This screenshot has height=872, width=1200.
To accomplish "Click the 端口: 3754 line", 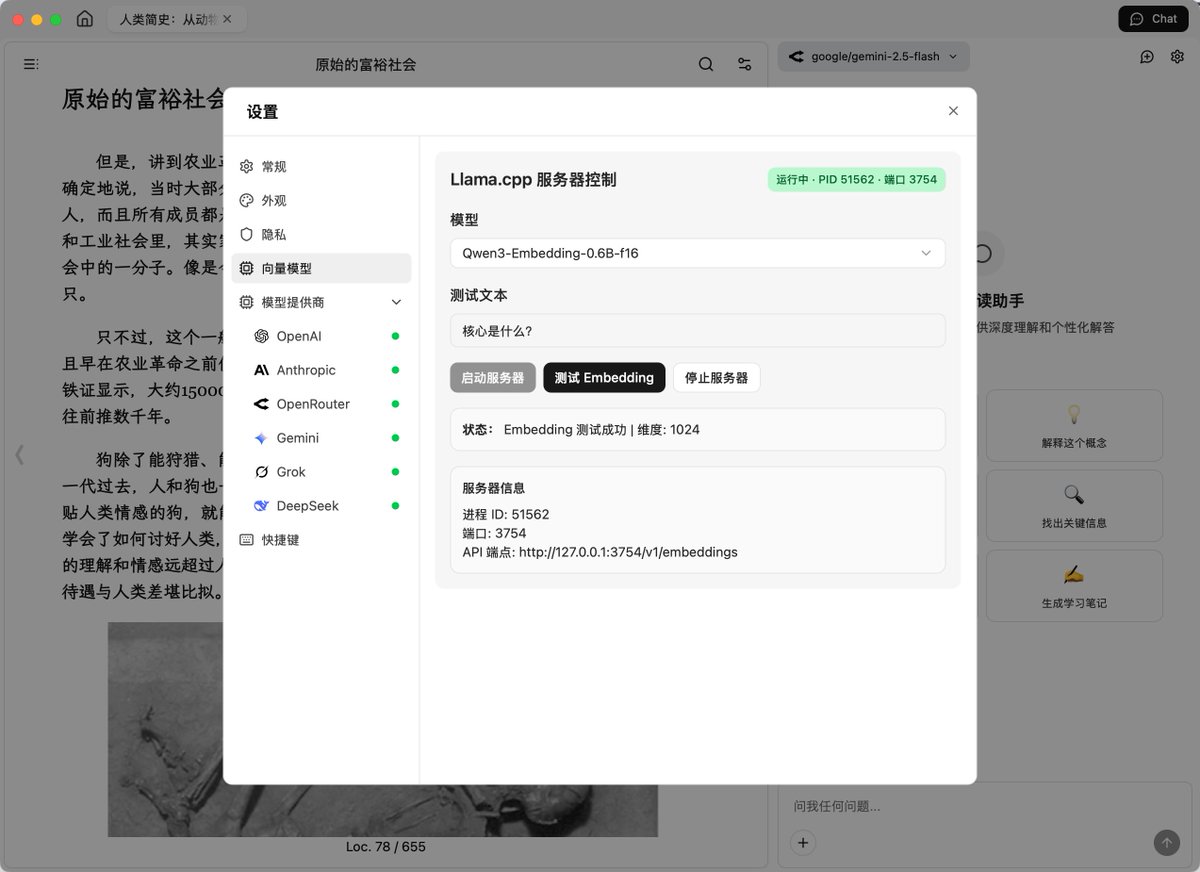I will tap(494, 533).
